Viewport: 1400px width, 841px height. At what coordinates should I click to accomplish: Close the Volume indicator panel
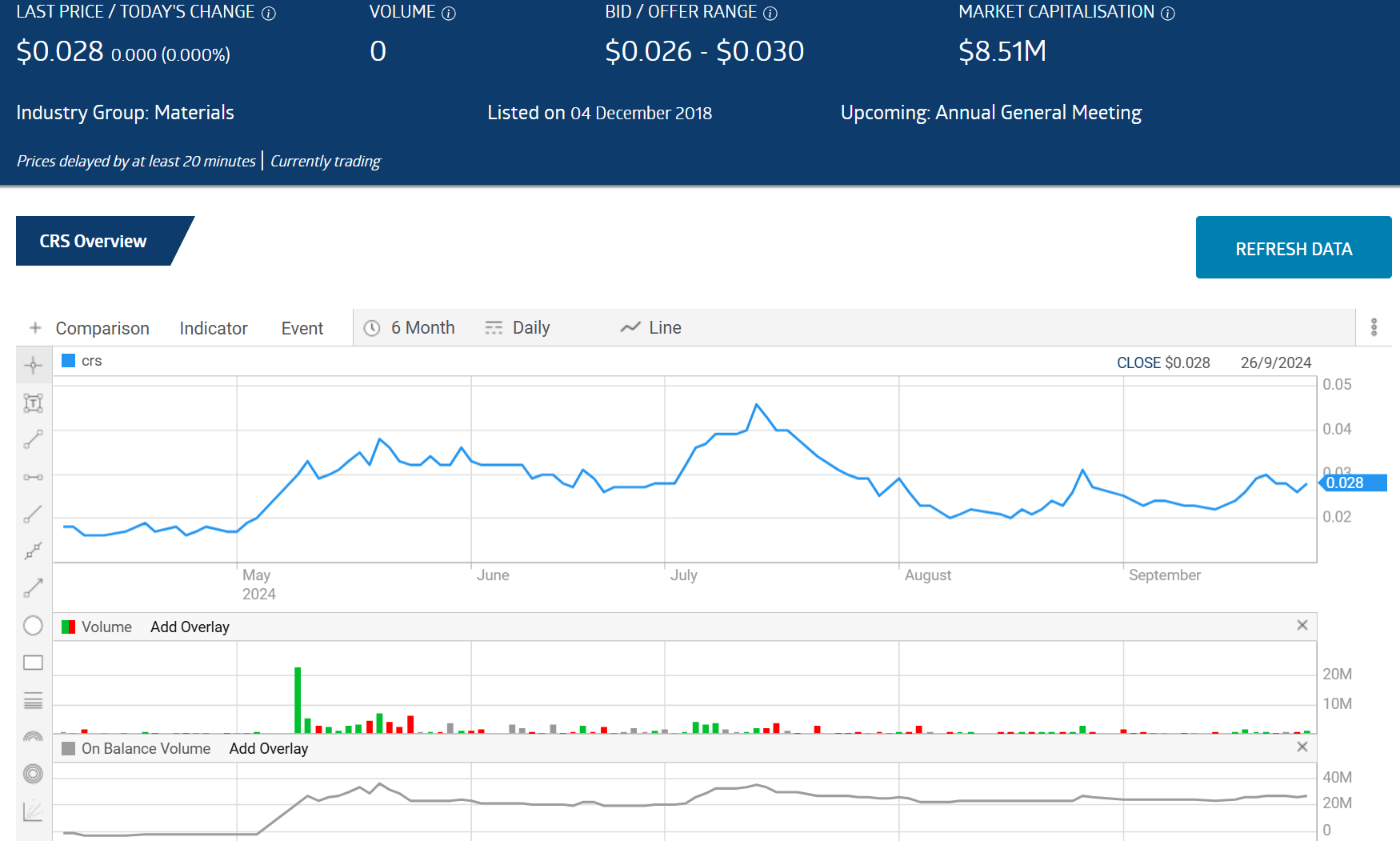pyautogui.click(x=1302, y=625)
